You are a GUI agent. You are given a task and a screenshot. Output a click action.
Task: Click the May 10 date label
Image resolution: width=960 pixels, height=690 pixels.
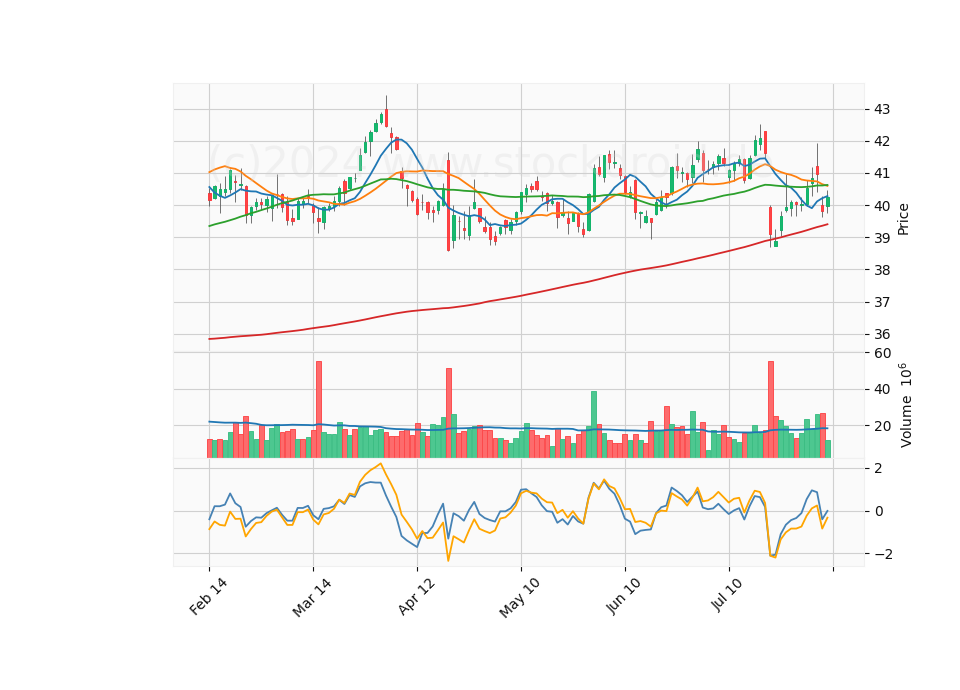520,598
